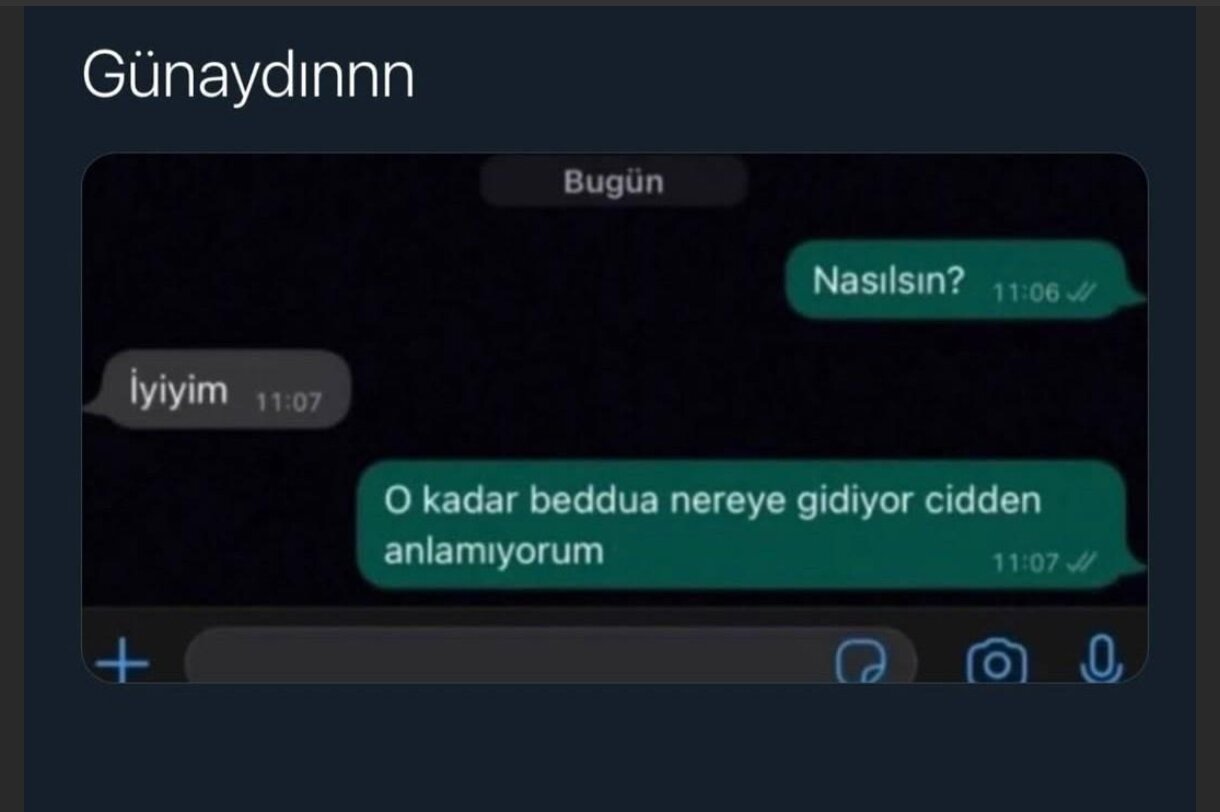This screenshot has width=1220, height=812.
Task: Click the 11:07 timestamp on İyiyim message
Action: 288,402
